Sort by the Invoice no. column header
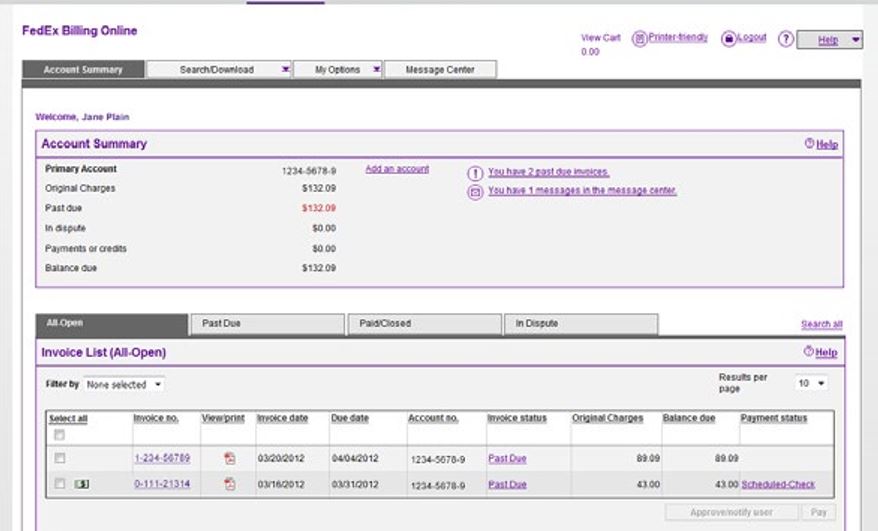The height and width of the screenshot is (531, 878). pos(156,418)
